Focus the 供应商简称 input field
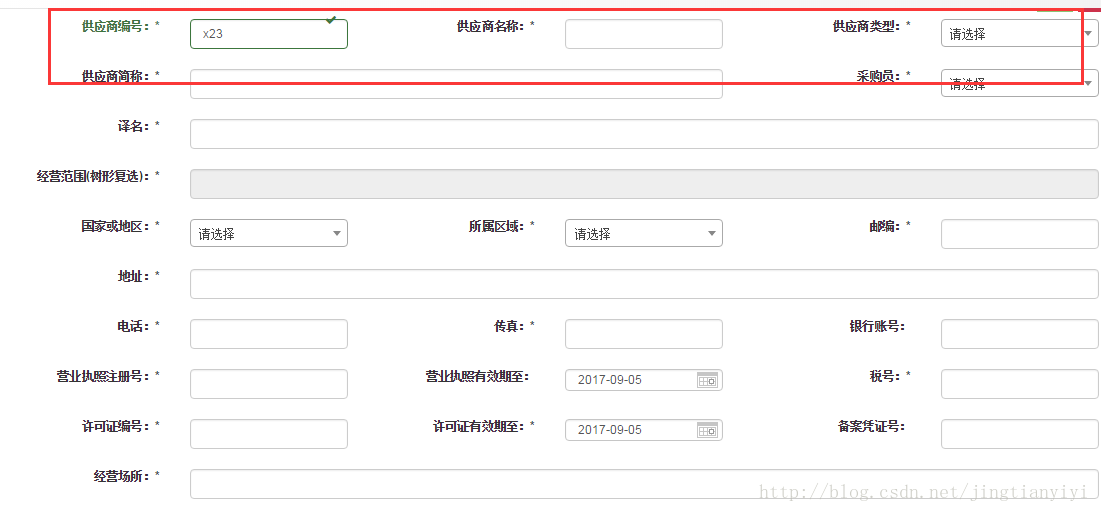 tap(456, 84)
